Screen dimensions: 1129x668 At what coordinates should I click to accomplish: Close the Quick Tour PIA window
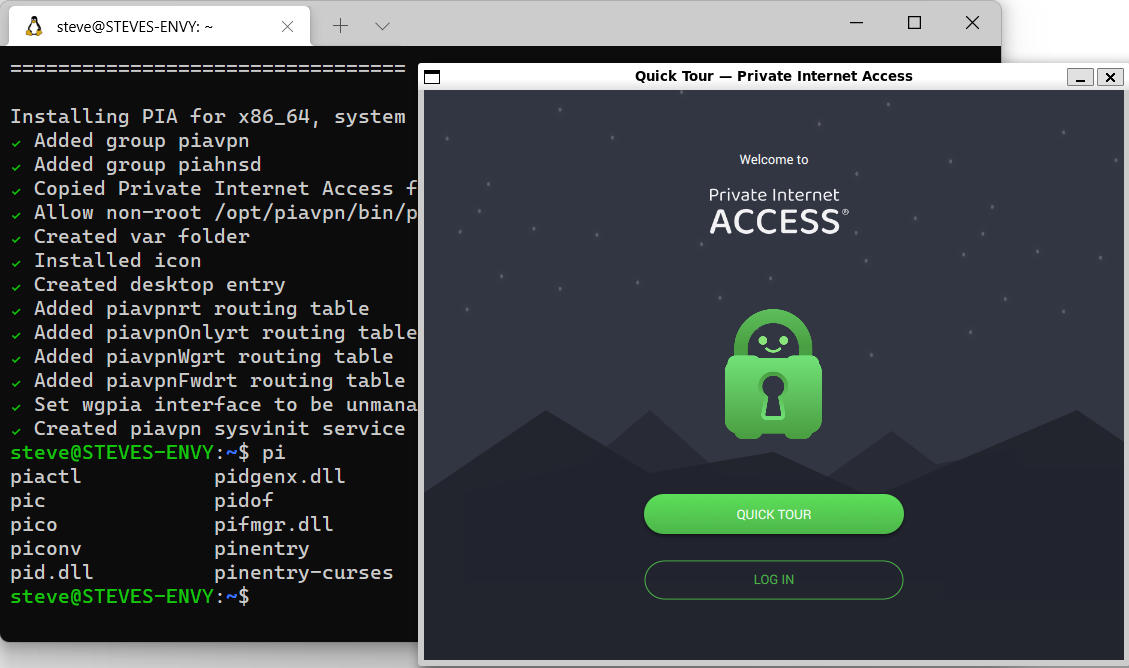[x=1110, y=77]
